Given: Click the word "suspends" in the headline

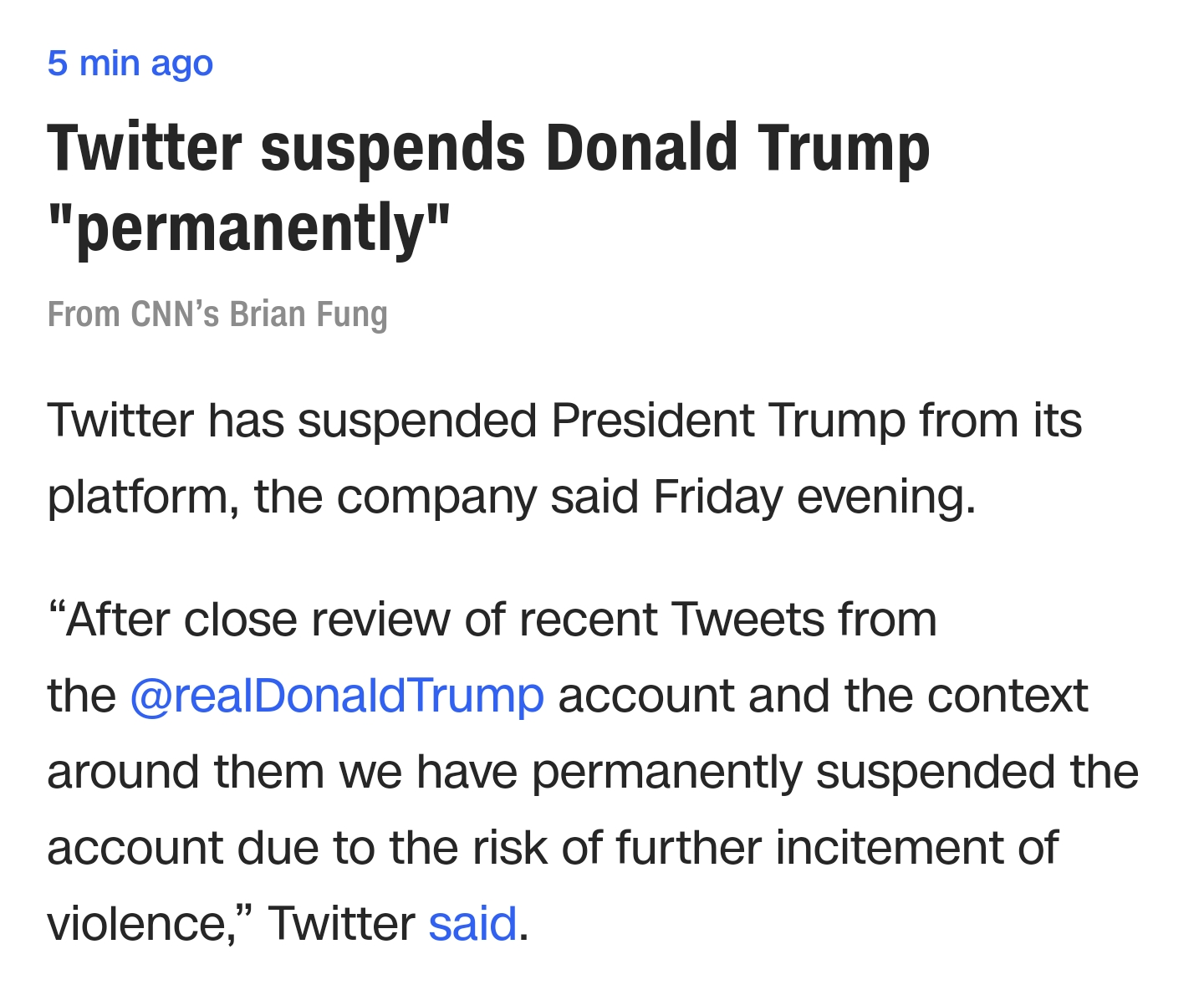Looking at the screenshot, I should click(x=393, y=148).
